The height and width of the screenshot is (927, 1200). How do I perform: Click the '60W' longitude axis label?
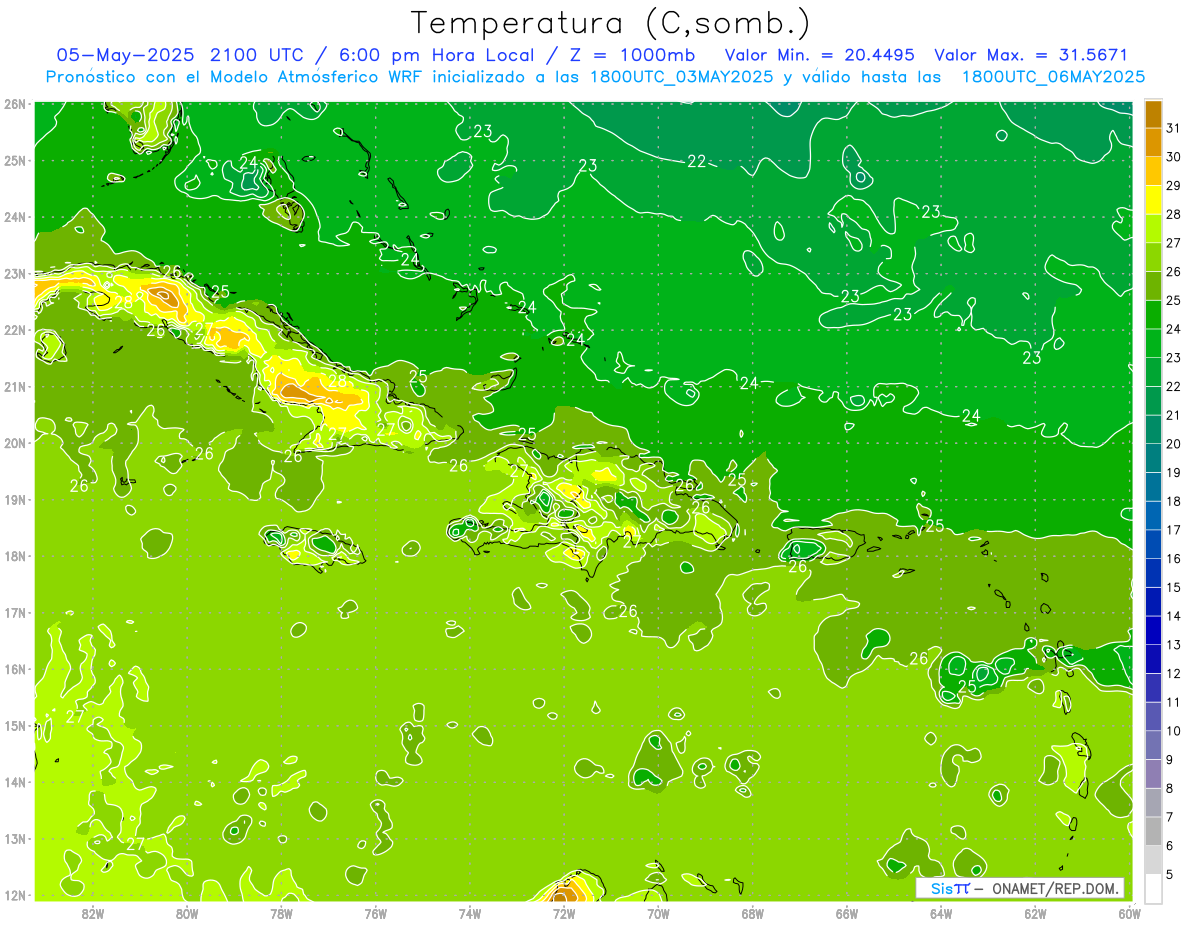point(1129,913)
